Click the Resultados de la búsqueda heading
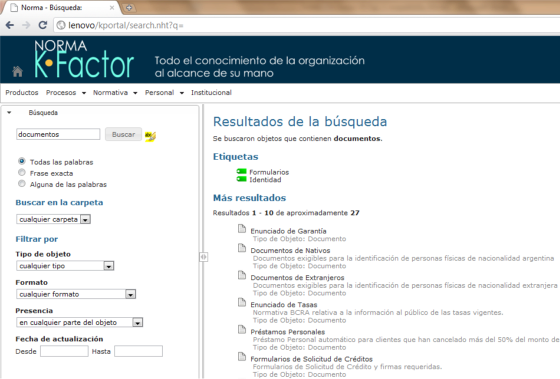Viewport: 560px width, 379px height. coord(300,122)
